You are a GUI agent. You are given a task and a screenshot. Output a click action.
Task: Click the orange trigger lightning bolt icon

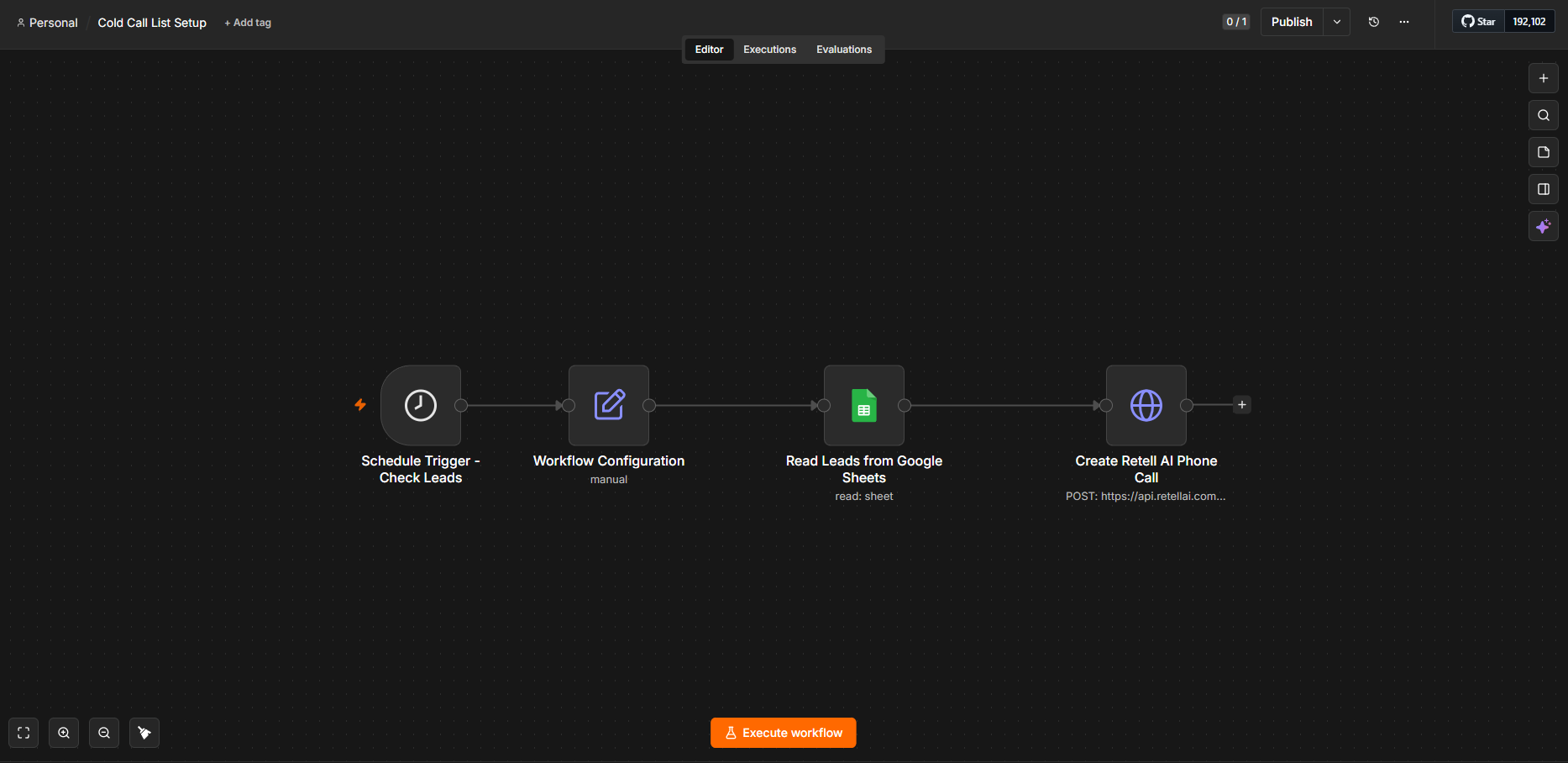pos(360,405)
